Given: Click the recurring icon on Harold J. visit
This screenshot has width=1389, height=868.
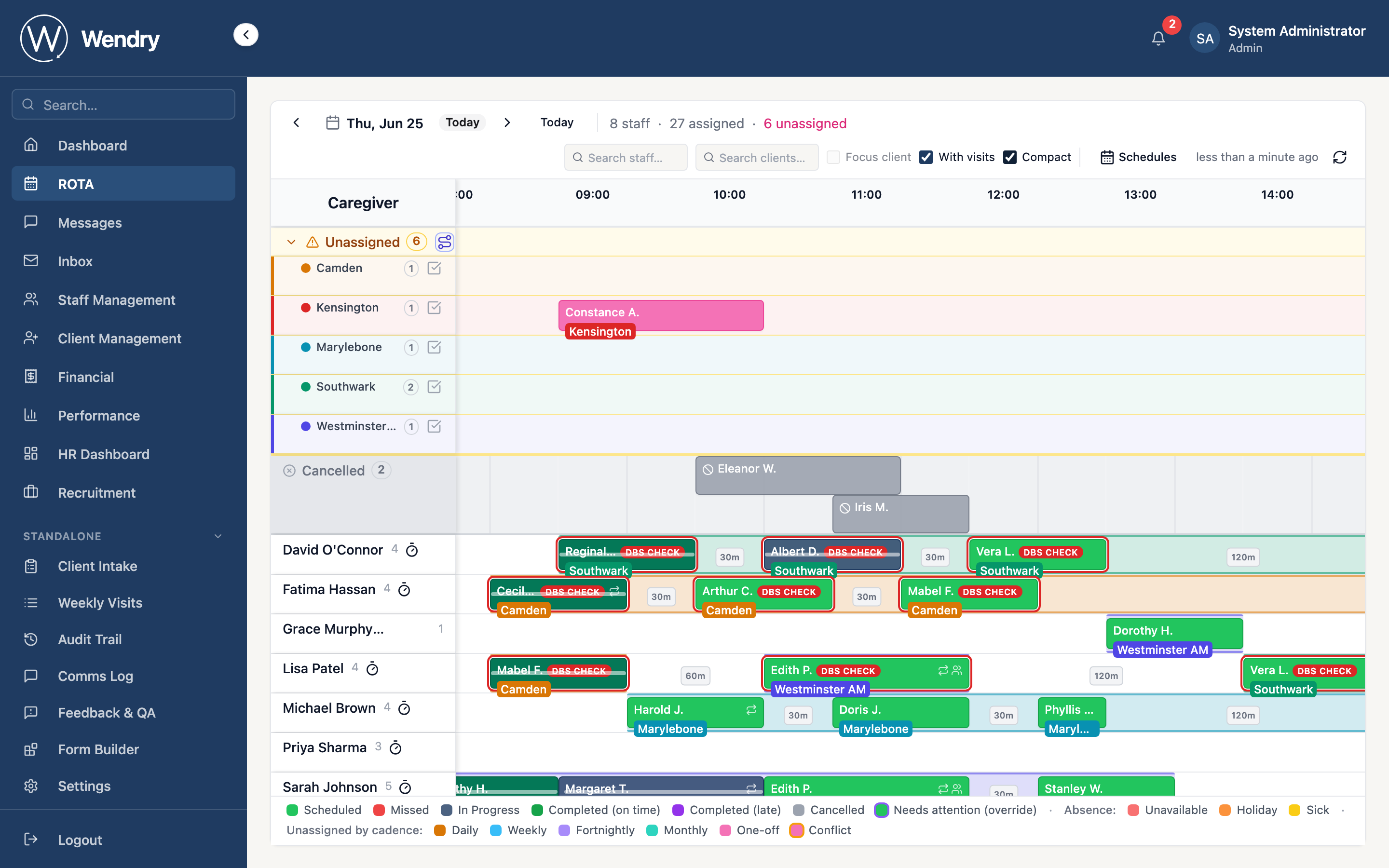Looking at the screenshot, I should (751, 710).
